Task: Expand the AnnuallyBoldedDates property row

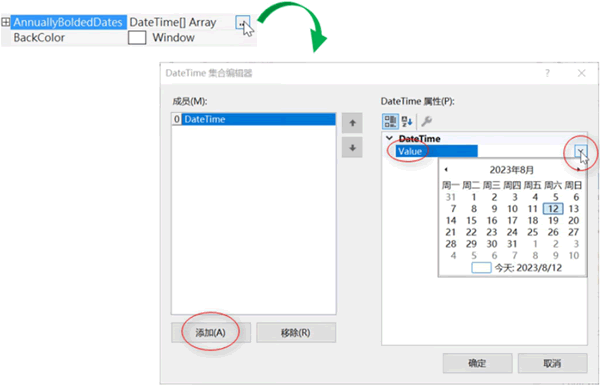Action: pos(5,22)
